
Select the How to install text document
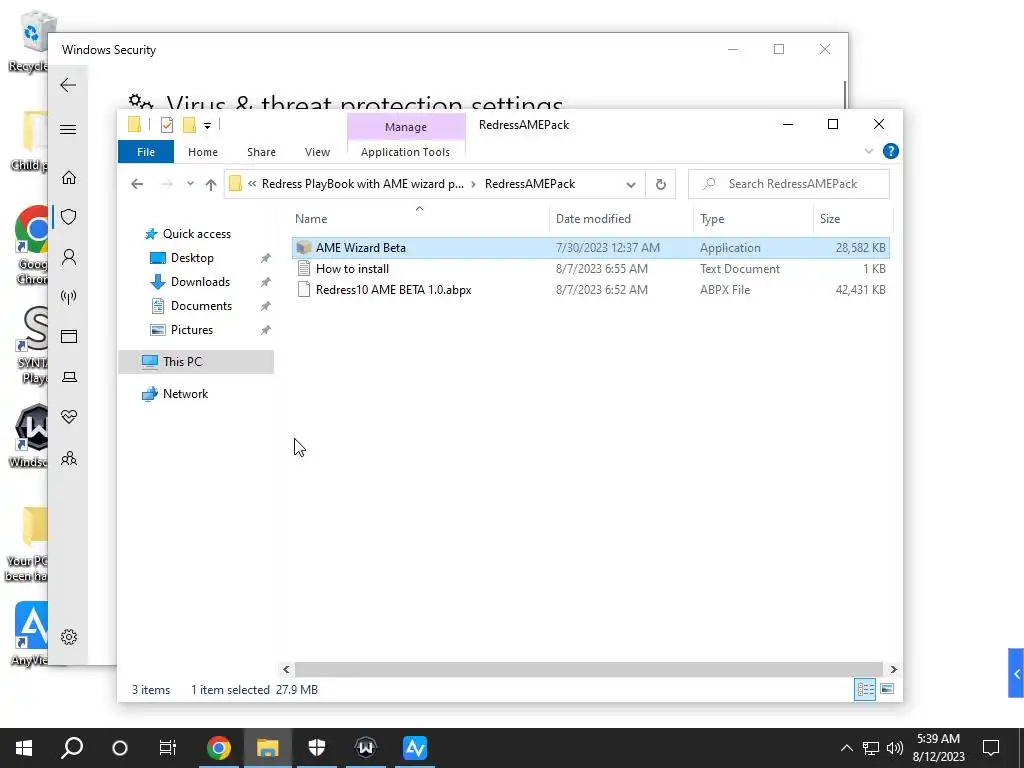[x=590, y=268]
